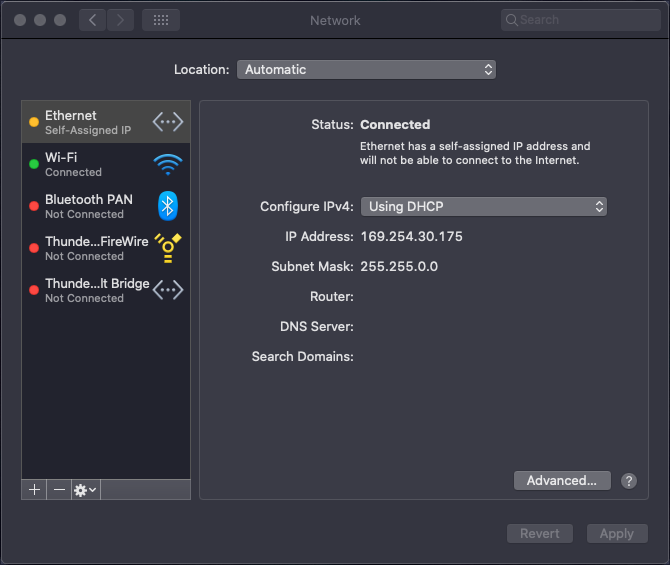Click into the Search field
The image size is (670, 565).
coord(581,20)
